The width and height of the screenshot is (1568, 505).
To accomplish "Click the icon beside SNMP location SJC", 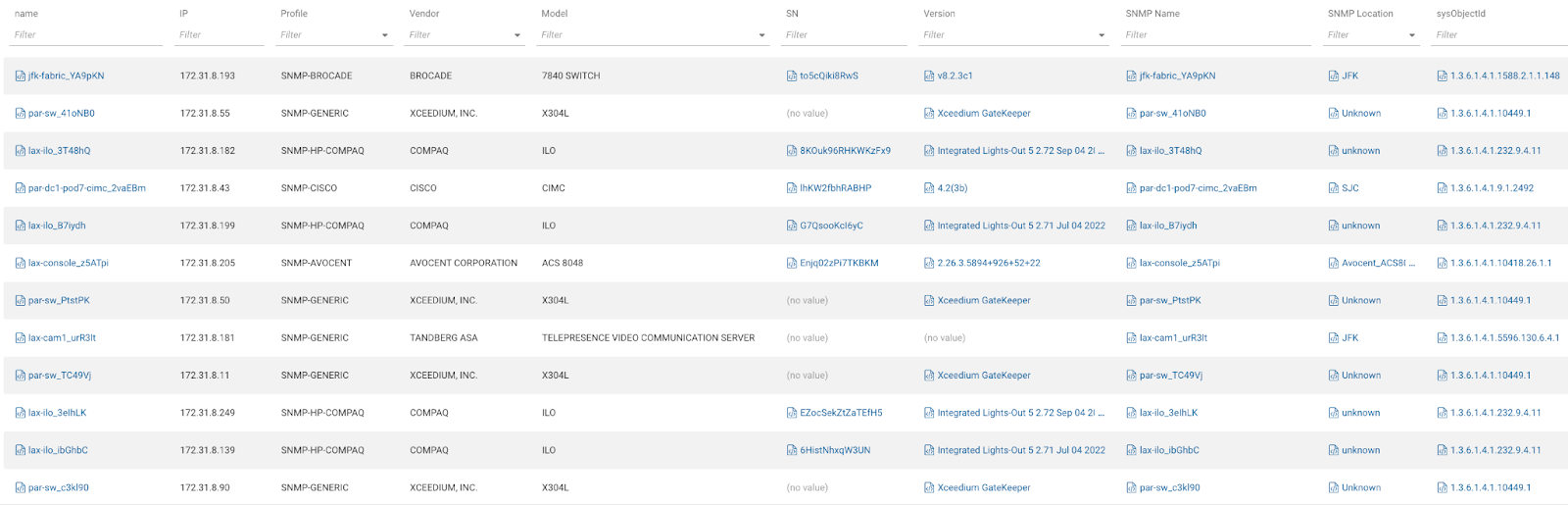I will coord(1334,188).
